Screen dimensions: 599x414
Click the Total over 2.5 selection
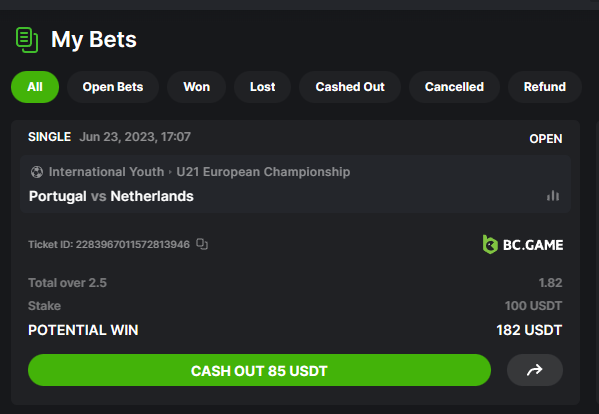[67, 283]
